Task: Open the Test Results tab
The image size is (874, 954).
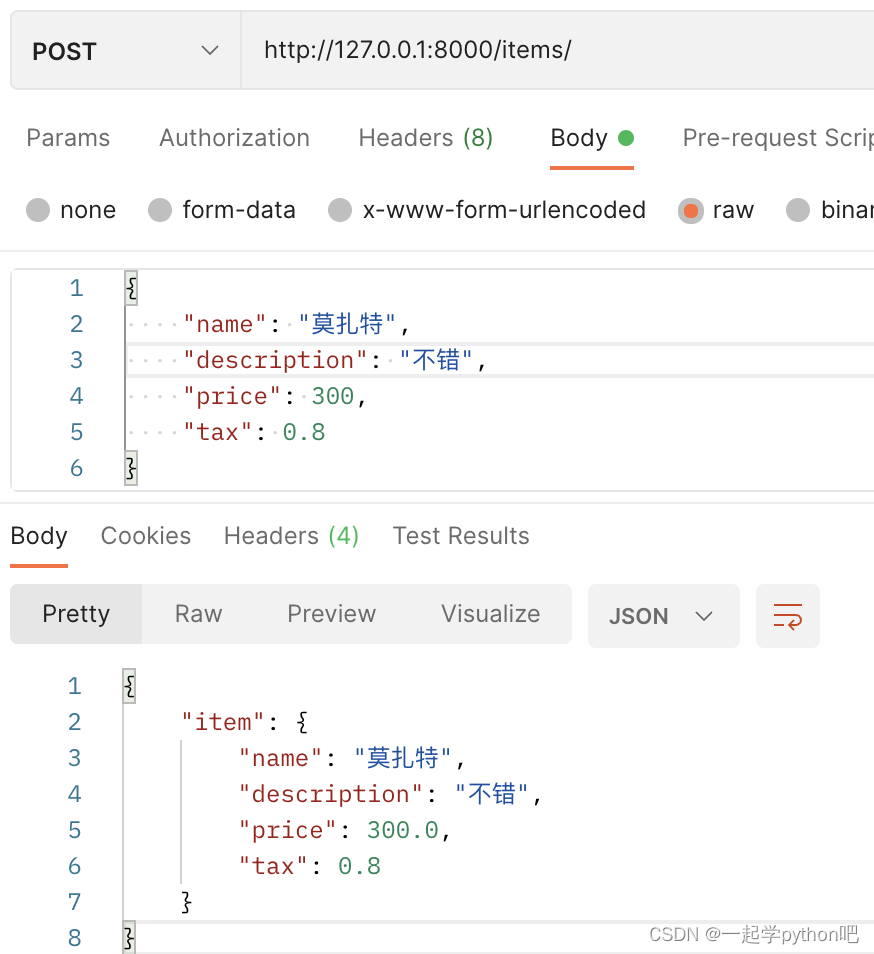Action: coord(461,536)
